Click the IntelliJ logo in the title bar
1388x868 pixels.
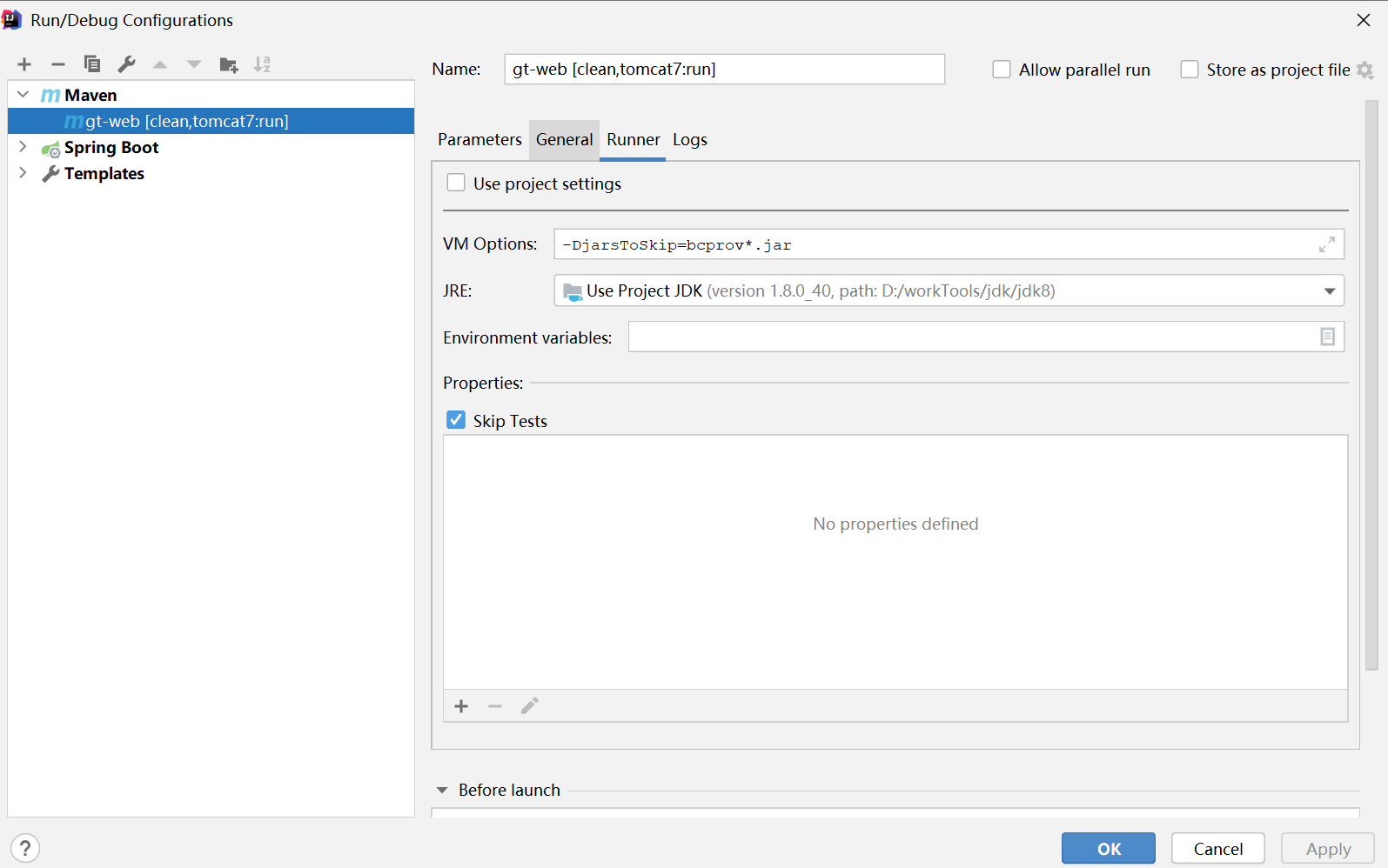point(11,19)
